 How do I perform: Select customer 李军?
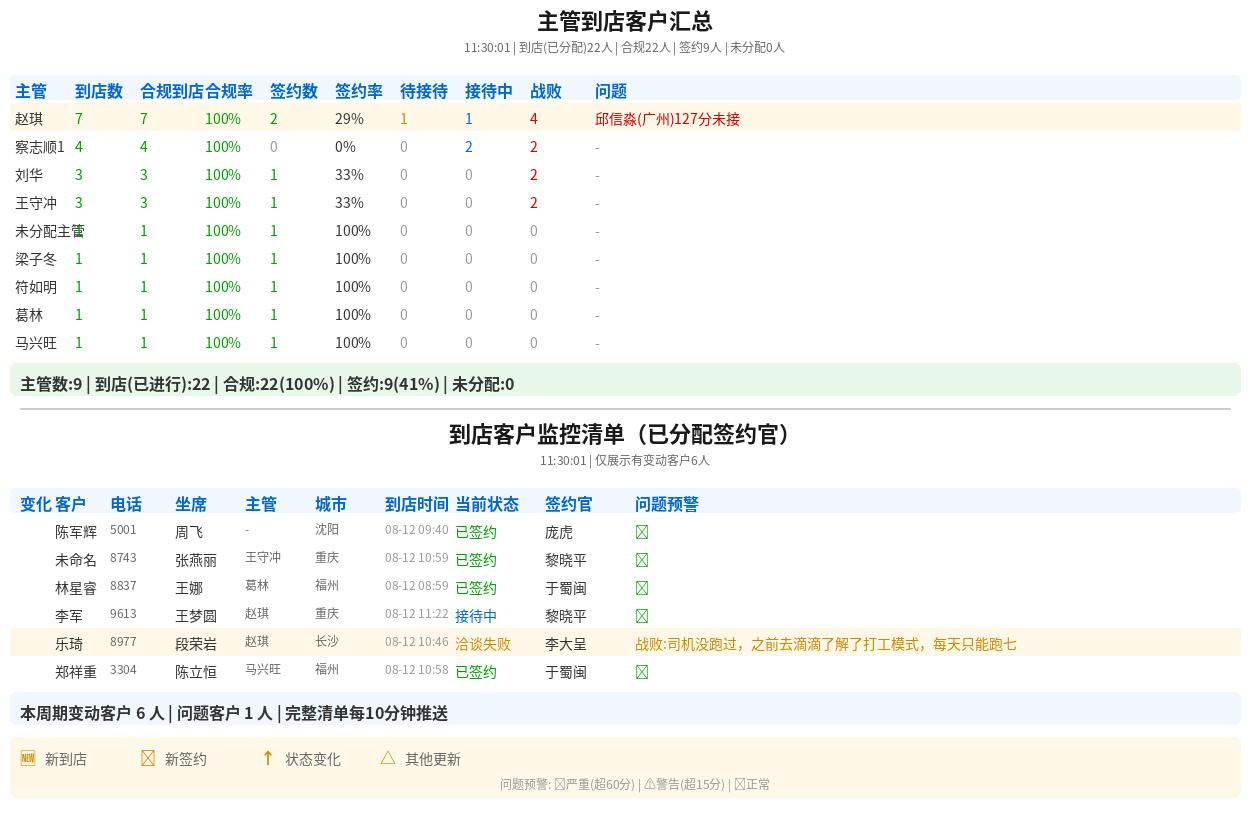point(69,616)
